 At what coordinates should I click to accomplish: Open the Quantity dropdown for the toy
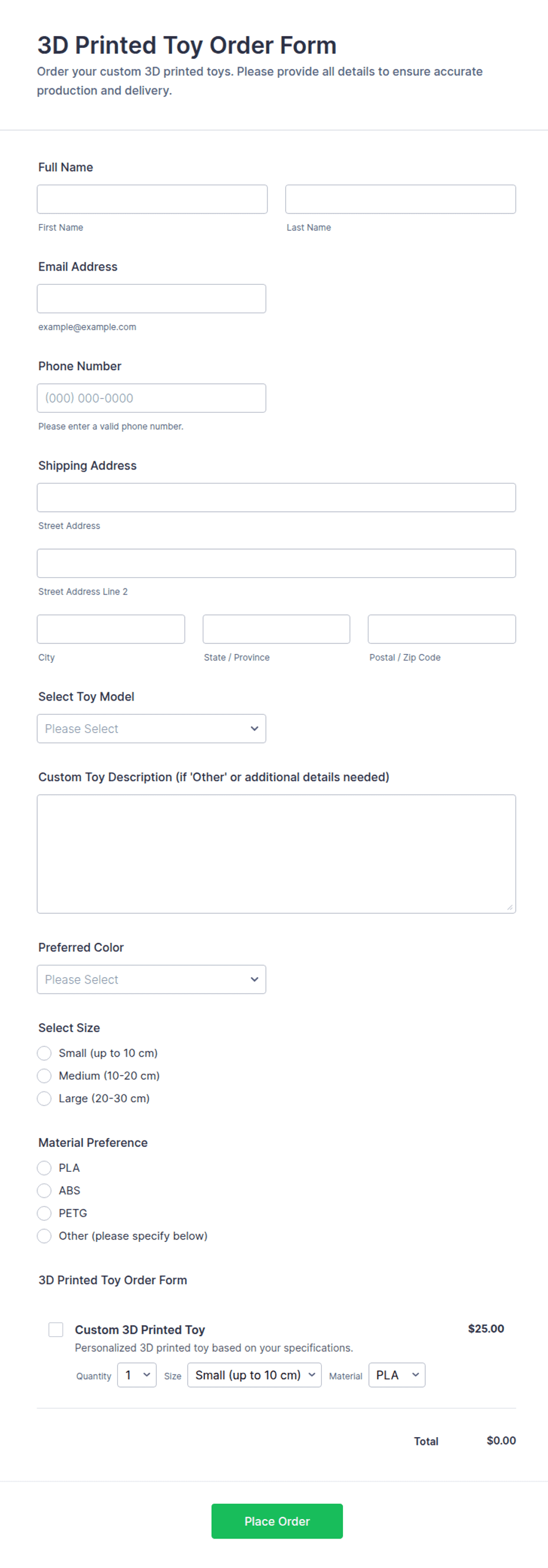[137, 1375]
